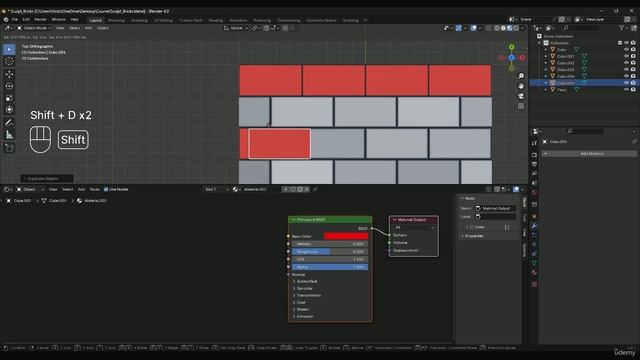Image resolution: width=640 pixels, height=360 pixels.
Task: Open the All target dropdown in Material Output
Action: (414, 227)
